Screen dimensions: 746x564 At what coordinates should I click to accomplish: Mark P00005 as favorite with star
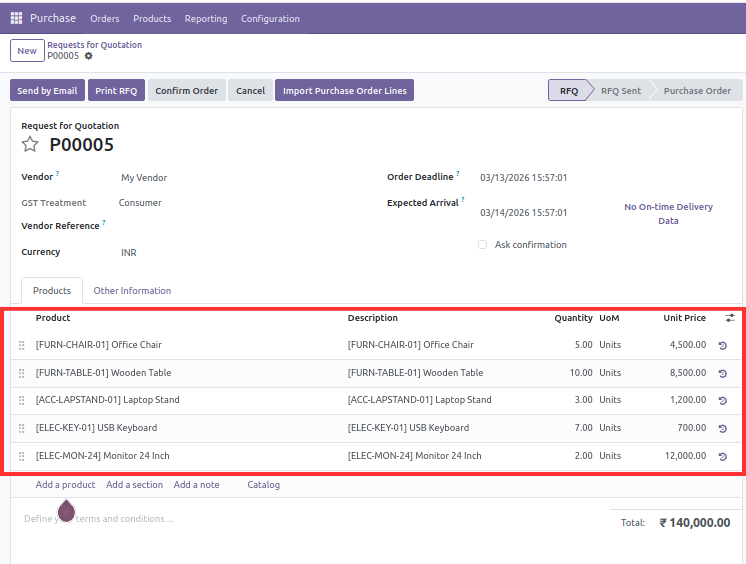click(29, 144)
